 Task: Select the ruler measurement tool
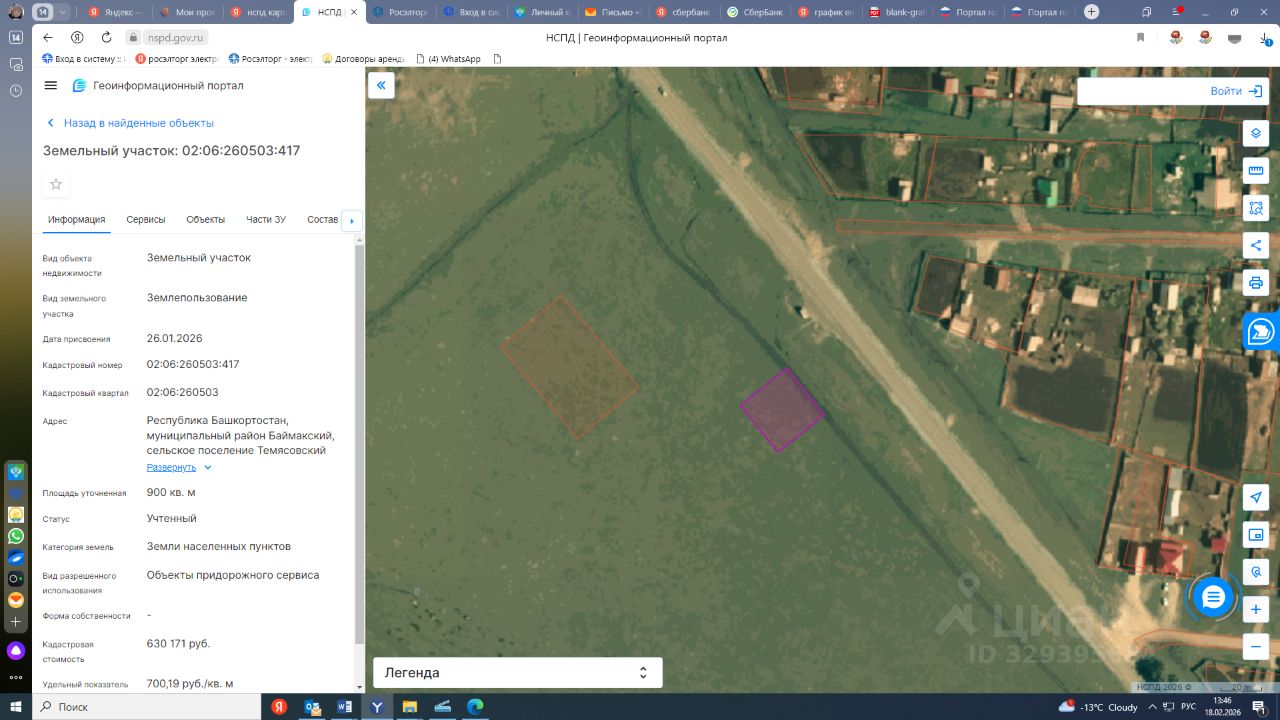click(x=1256, y=171)
